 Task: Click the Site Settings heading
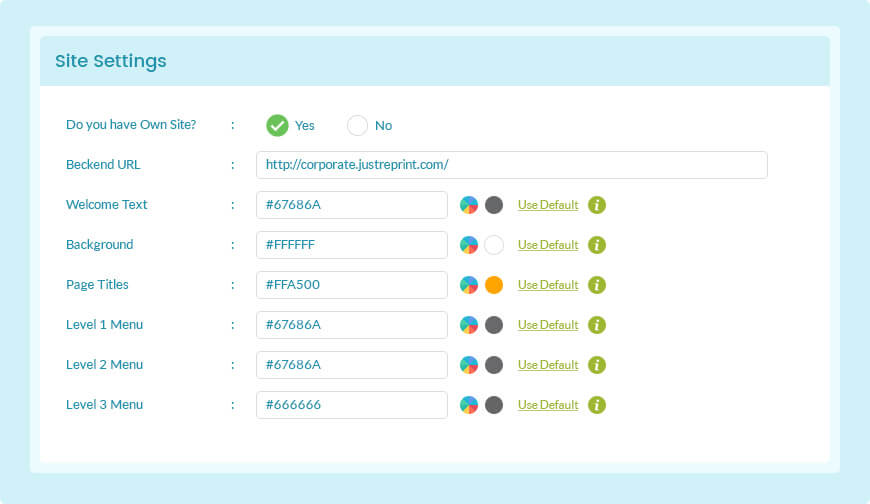[110, 61]
